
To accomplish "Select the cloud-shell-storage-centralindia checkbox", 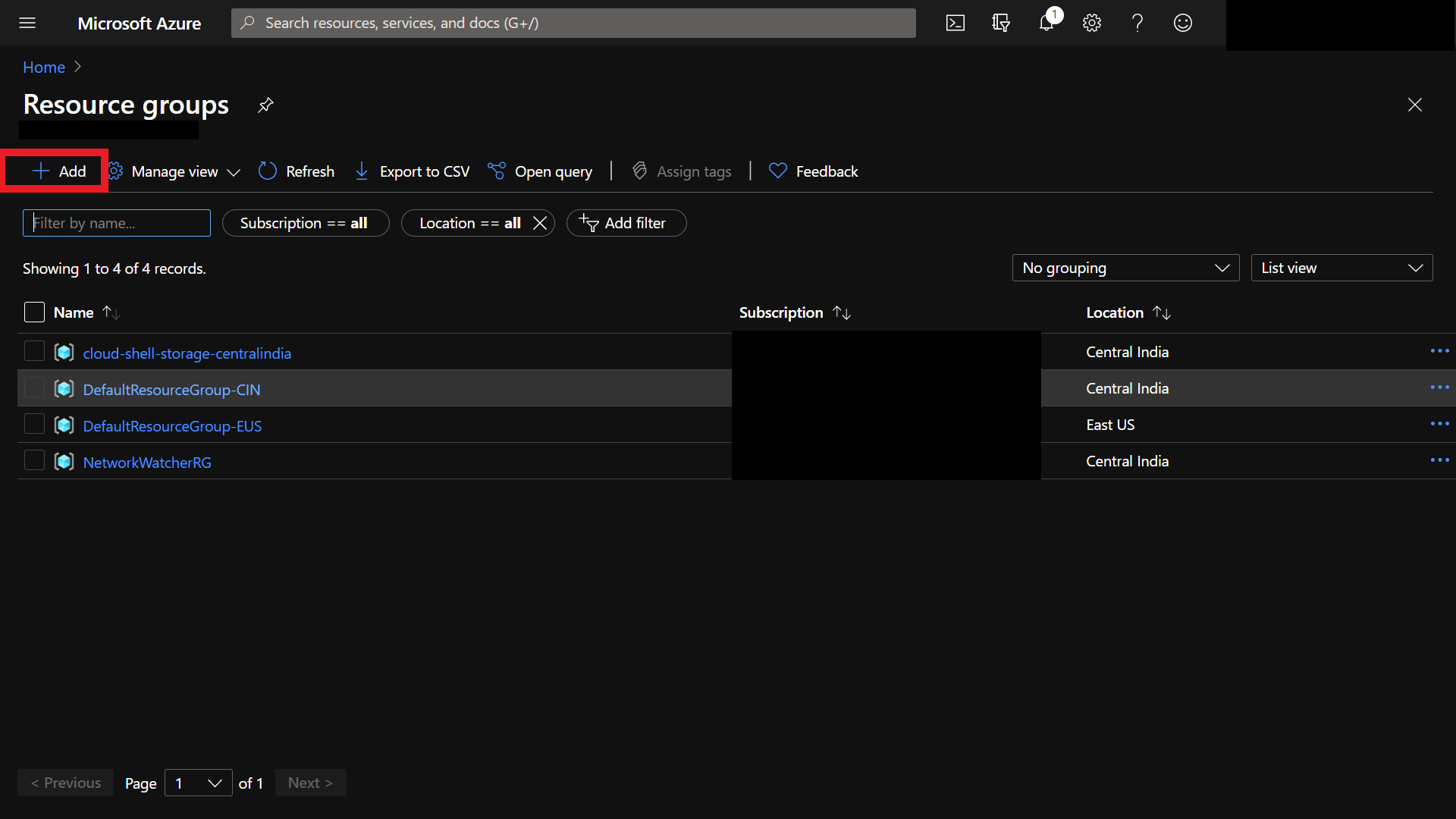I will (33, 352).
